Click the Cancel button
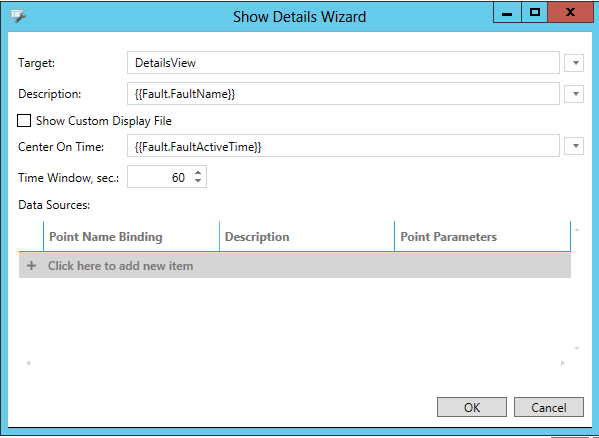This screenshot has height=438, width=599. coord(549,407)
